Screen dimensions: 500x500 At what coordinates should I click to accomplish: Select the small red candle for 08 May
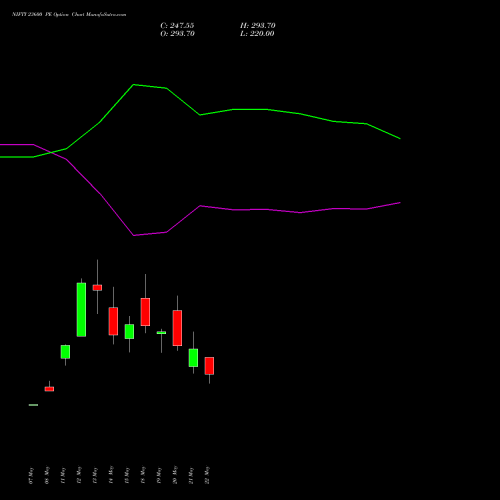tap(49, 389)
